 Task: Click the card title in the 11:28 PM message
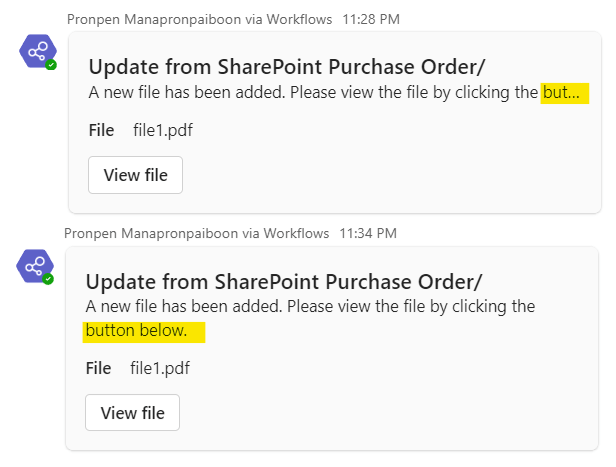click(x=287, y=67)
